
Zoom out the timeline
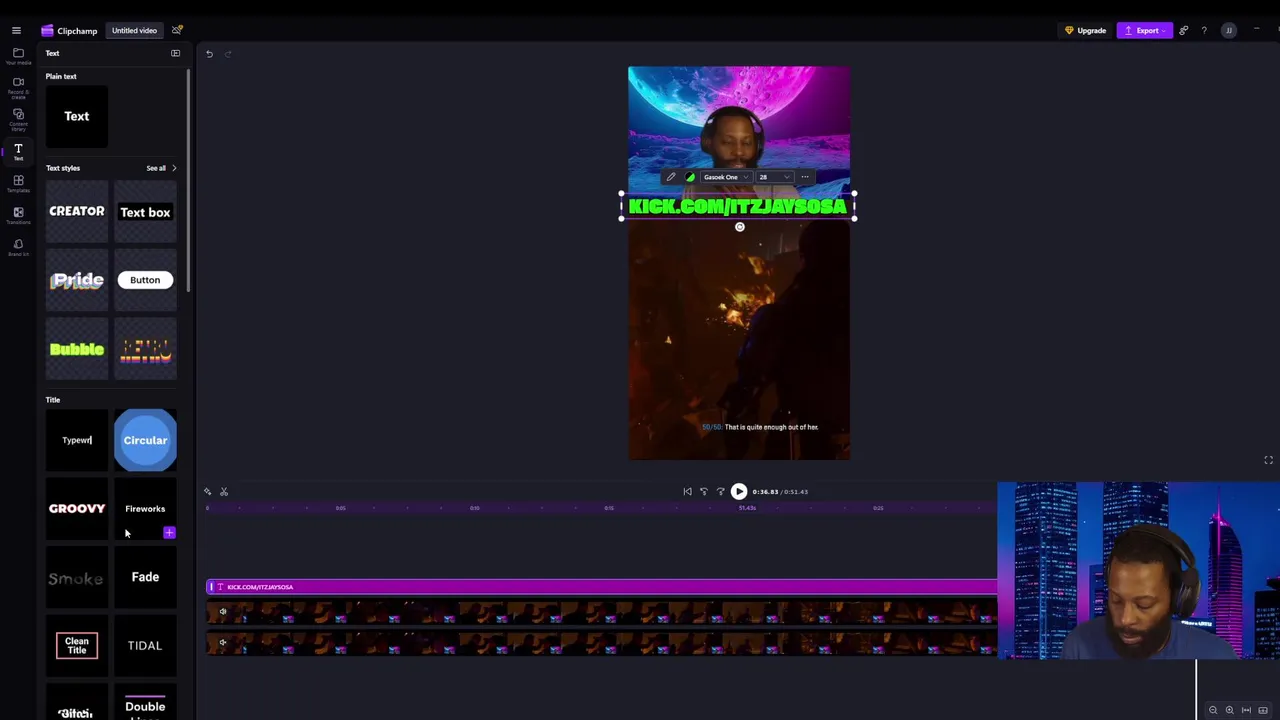point(1213,710)
